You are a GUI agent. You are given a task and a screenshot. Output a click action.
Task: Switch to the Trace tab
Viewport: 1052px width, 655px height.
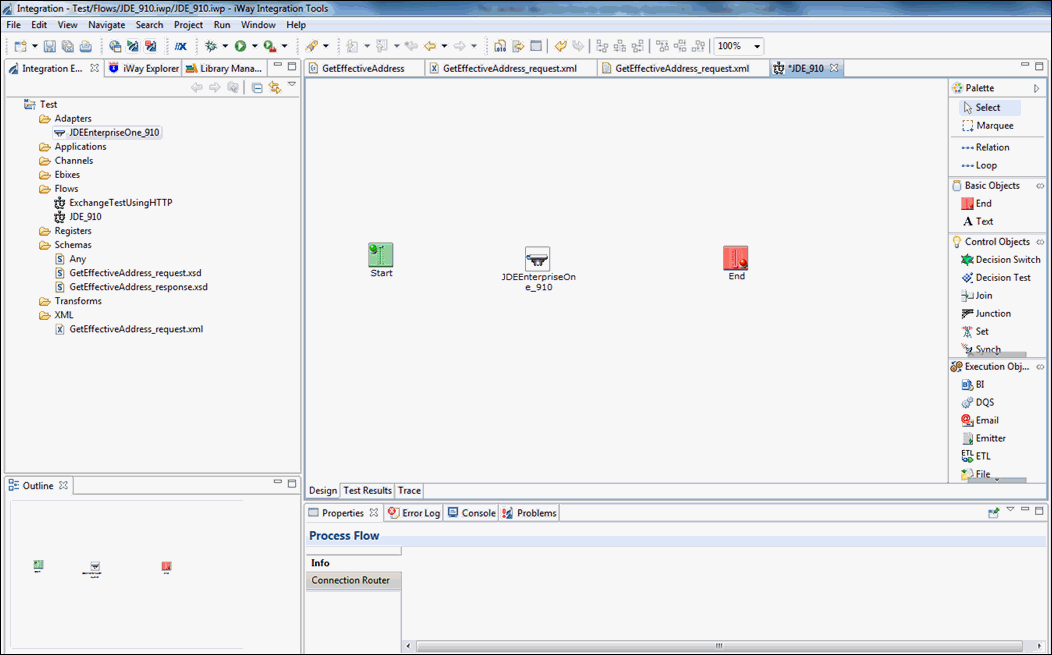pos(409,491)
